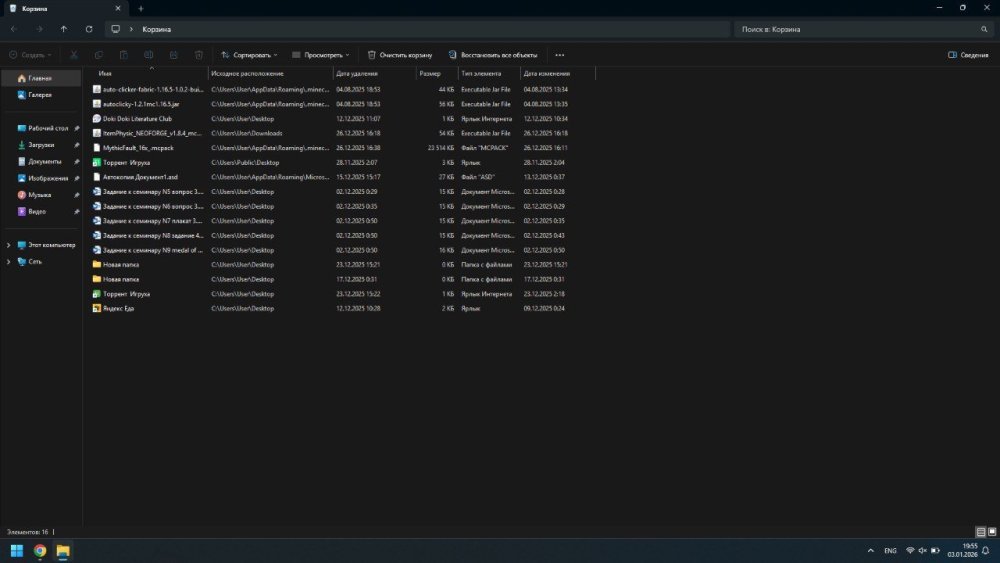Refresh the Корзина folder view

(89, 29)
